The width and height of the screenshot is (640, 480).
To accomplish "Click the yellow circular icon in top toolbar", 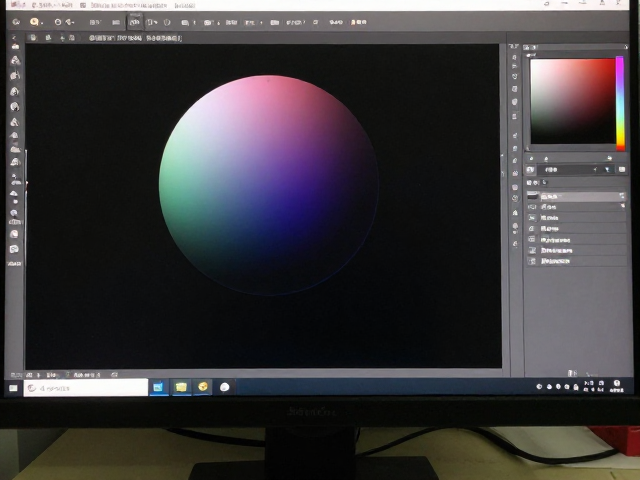I will pyautogui.click(x=34, y=22).
